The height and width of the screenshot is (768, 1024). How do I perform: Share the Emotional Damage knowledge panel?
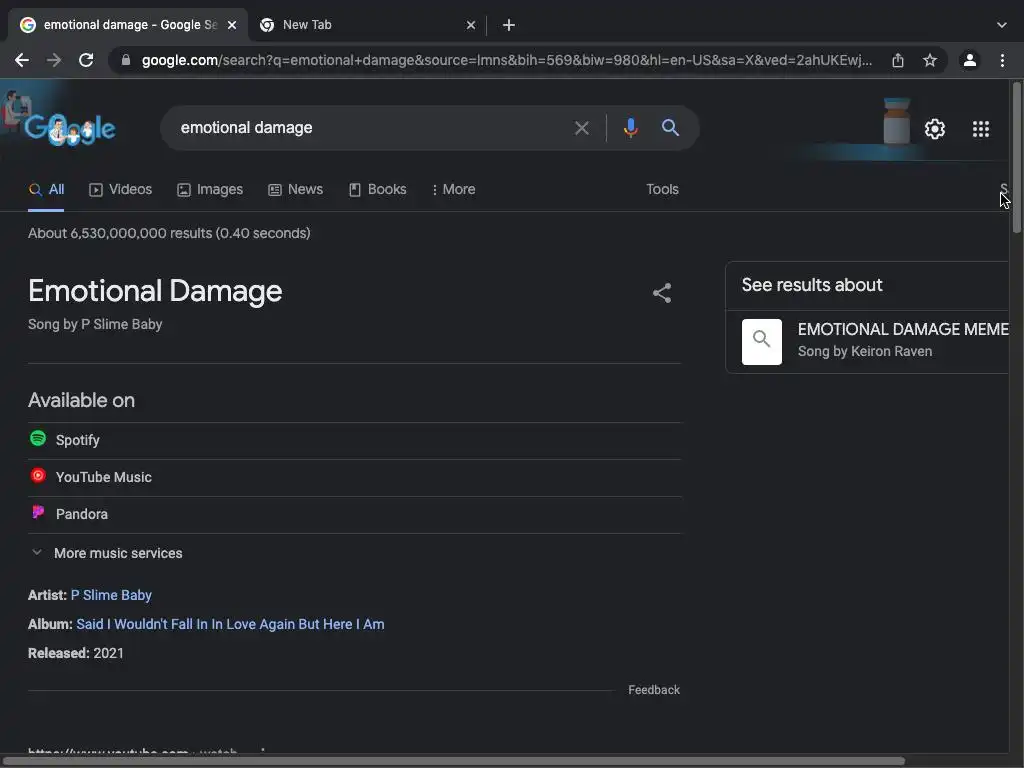pyautogui.click(x=662, y=293)
